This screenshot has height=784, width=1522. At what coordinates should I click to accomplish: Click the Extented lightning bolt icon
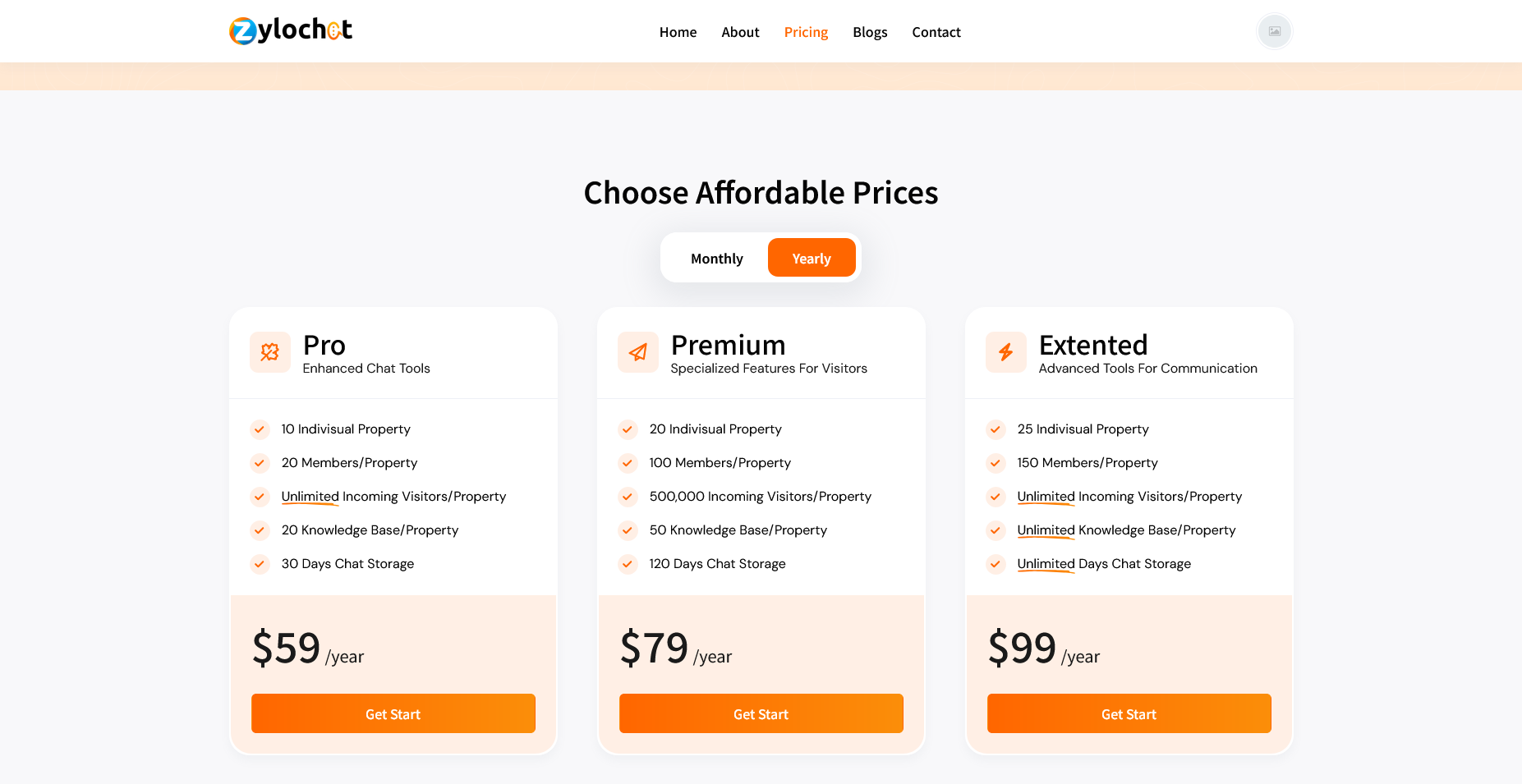(1005, 352)
